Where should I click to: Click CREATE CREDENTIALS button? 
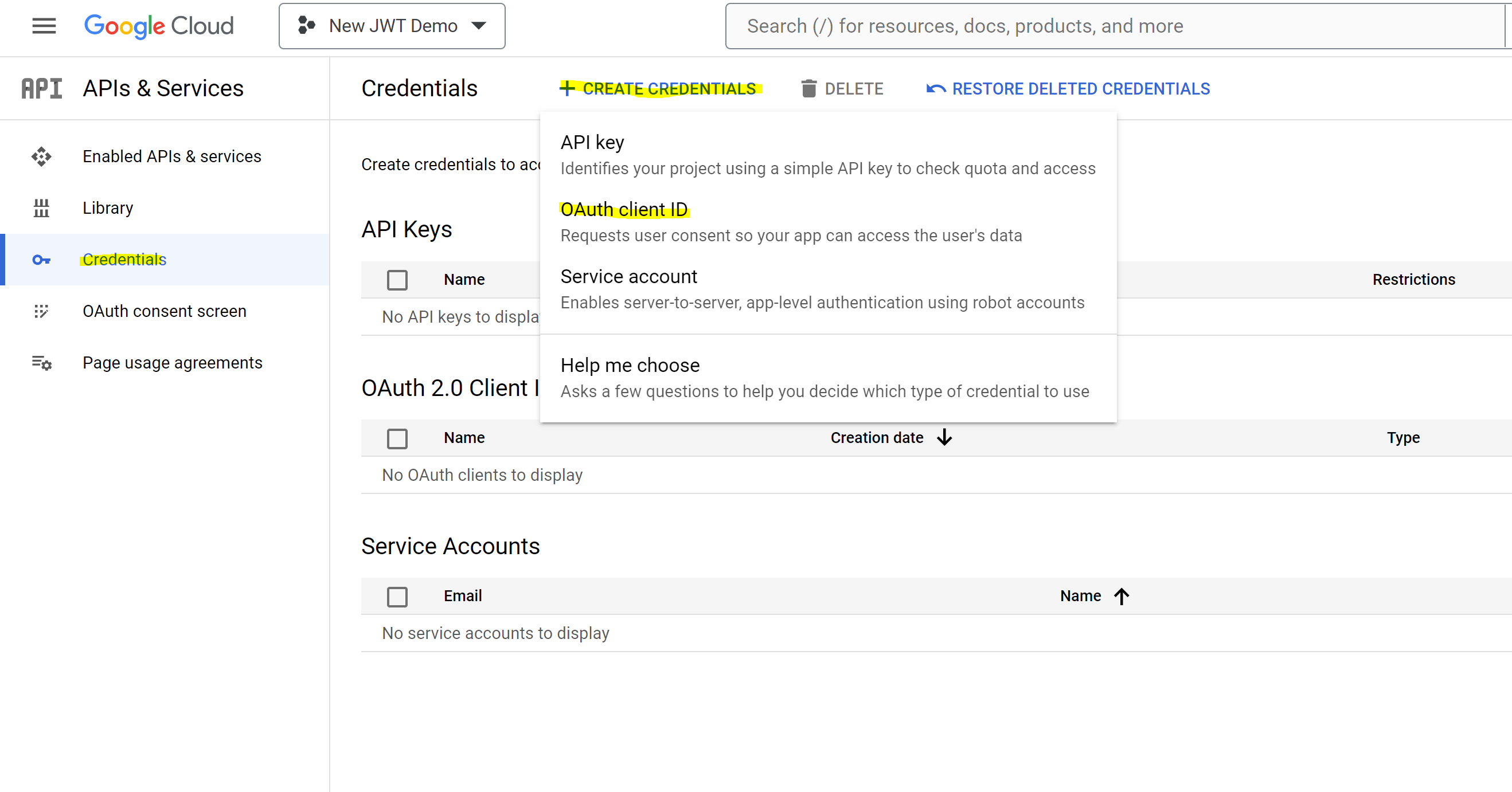point(660,88)
